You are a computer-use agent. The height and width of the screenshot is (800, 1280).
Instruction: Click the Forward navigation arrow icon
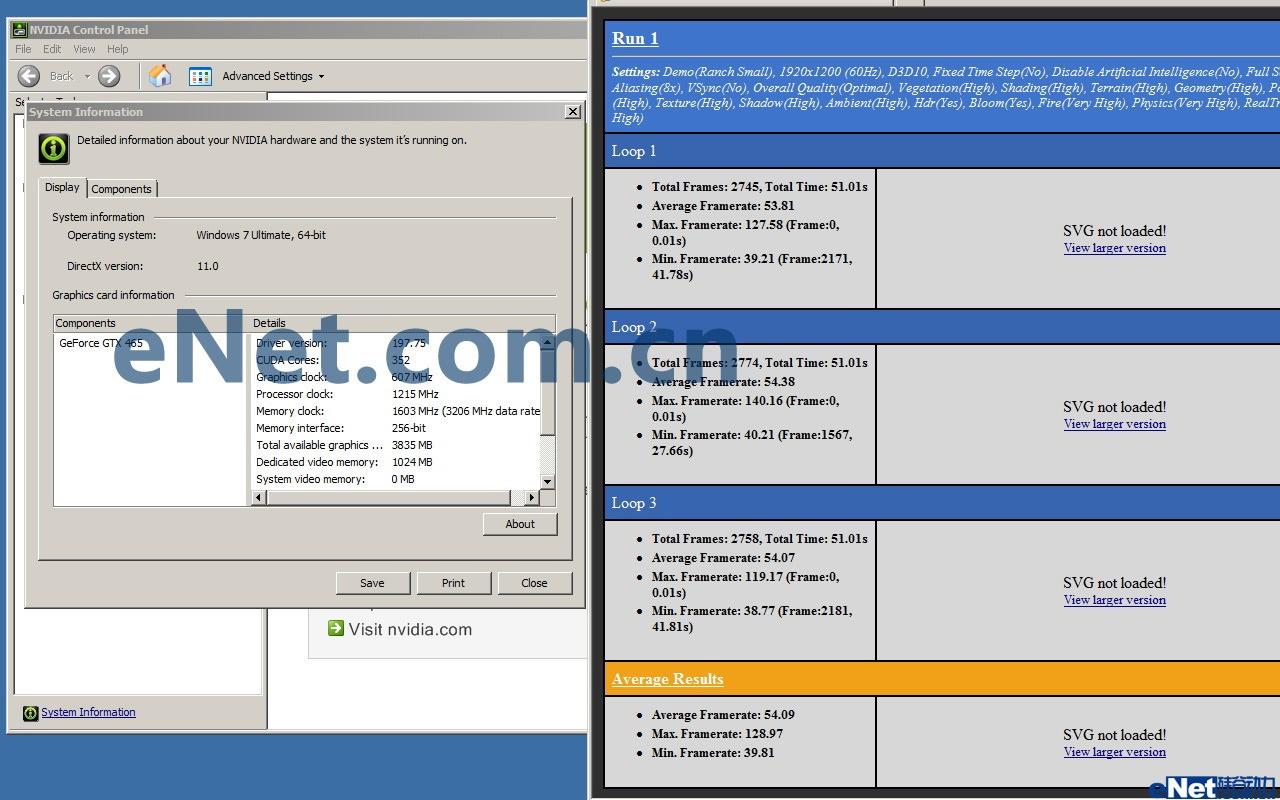[x=108, y=75]
